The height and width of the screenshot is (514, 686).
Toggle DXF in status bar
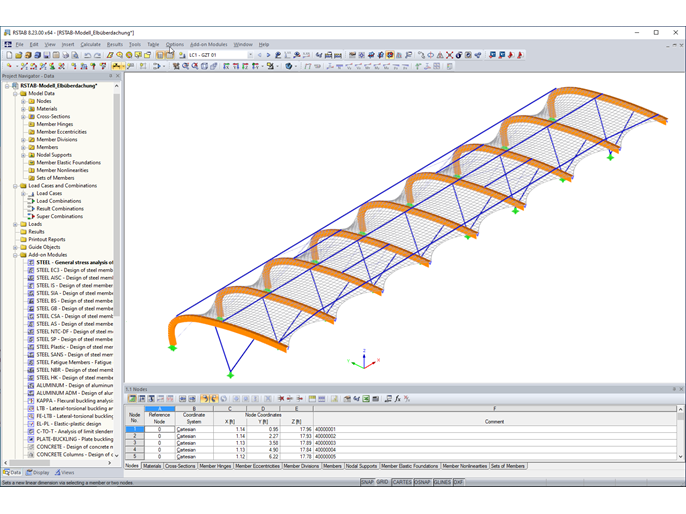pos(458,482)
